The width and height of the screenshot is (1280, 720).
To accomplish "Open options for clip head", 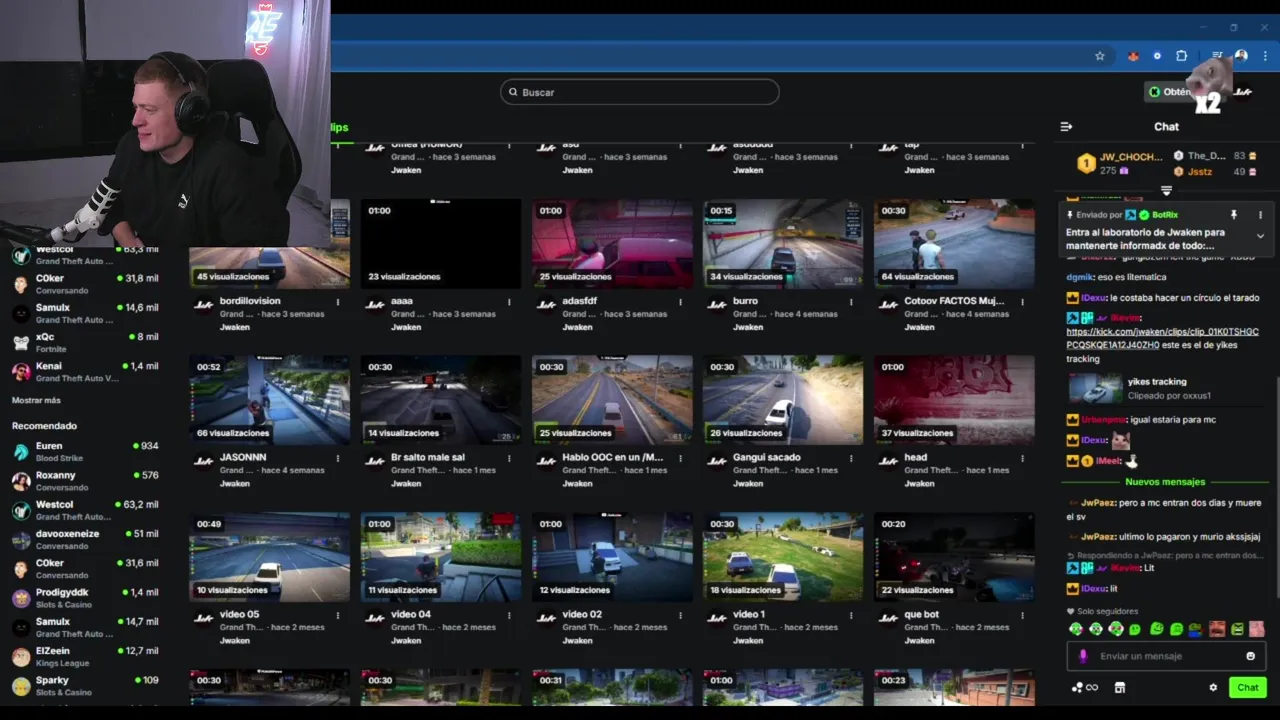I will [1022, 458].
